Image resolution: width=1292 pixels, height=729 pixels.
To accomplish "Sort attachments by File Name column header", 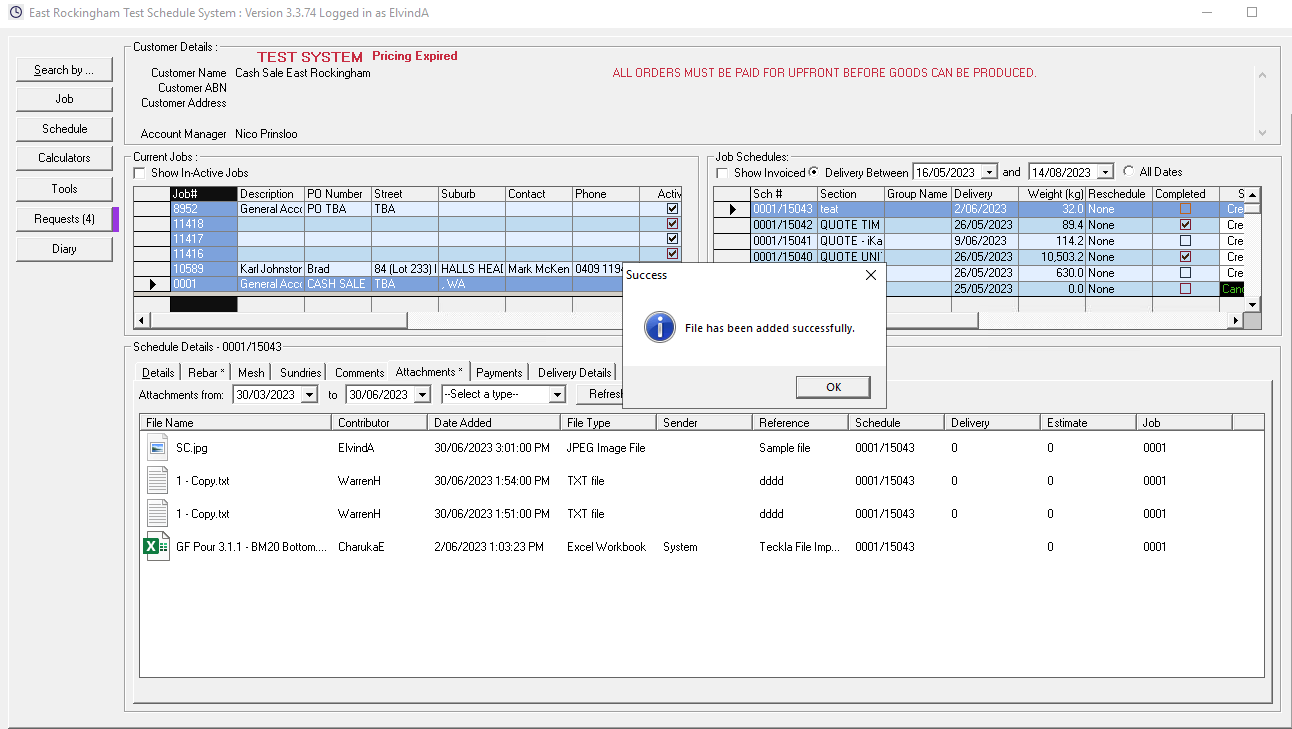I will (x=236, y=423).
